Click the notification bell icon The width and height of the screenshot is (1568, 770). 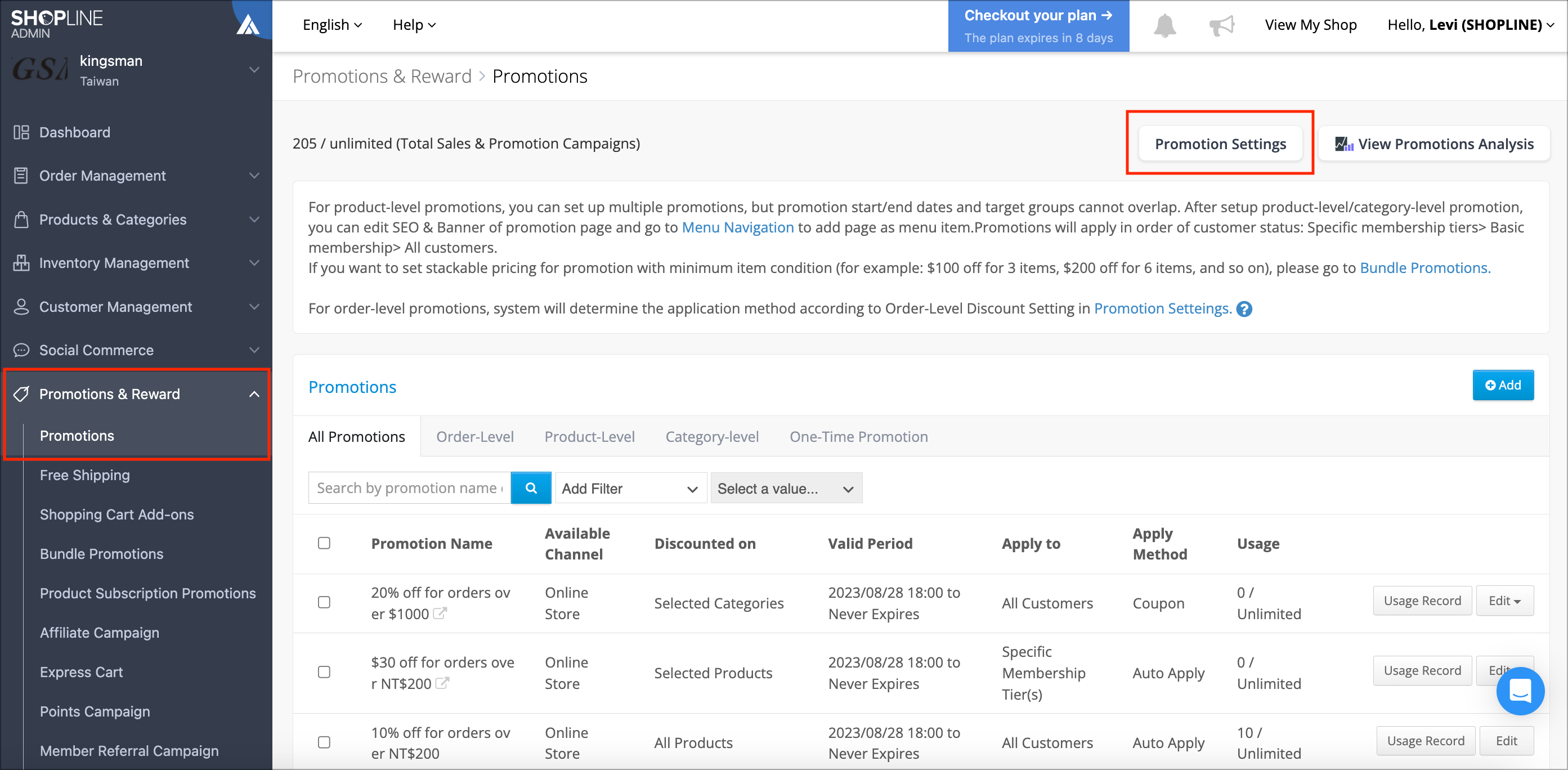[1164, 25]
